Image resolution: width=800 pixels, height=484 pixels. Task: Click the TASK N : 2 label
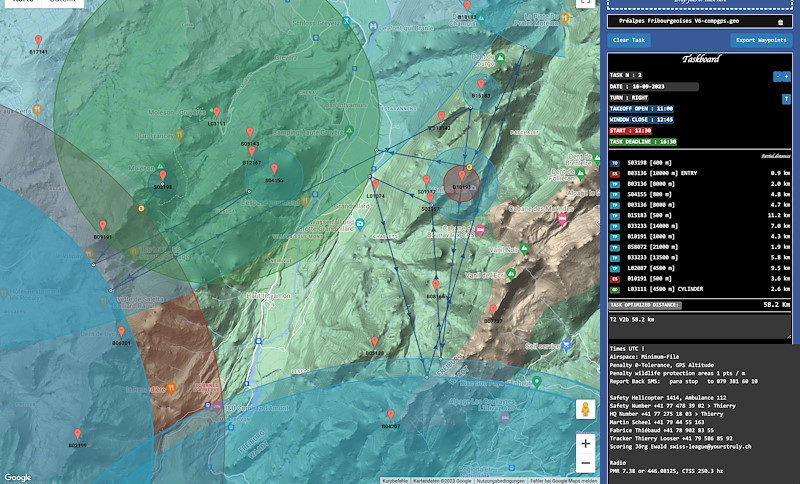626,75
